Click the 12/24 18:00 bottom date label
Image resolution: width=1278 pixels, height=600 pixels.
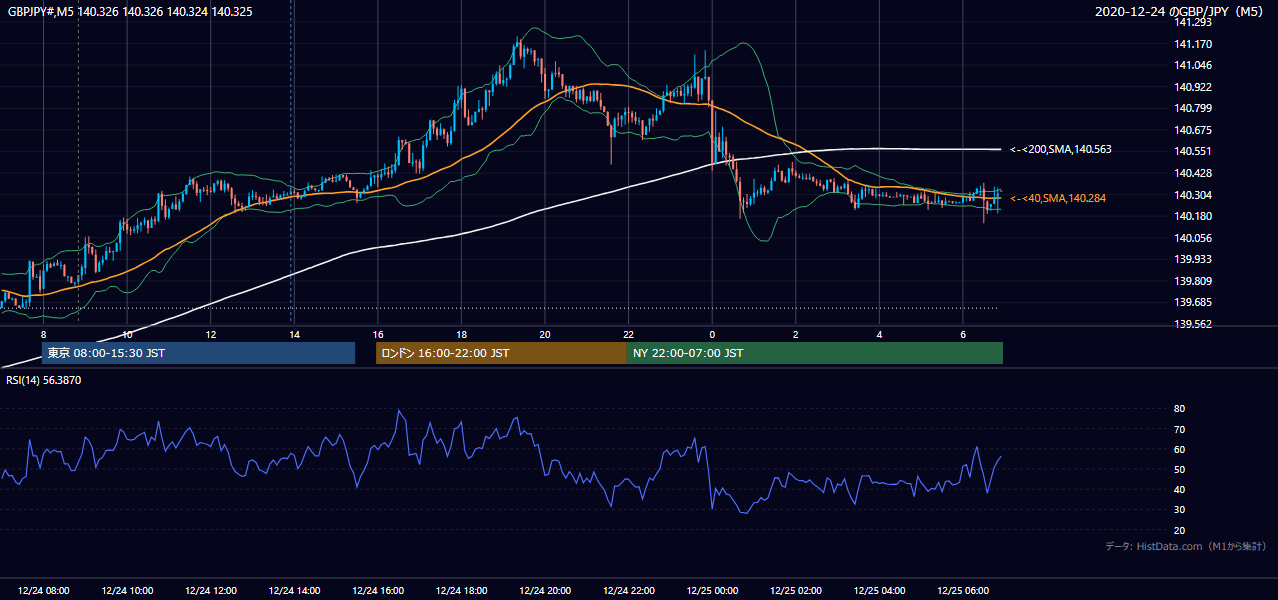pyautogui.click(x=461, y=591)
